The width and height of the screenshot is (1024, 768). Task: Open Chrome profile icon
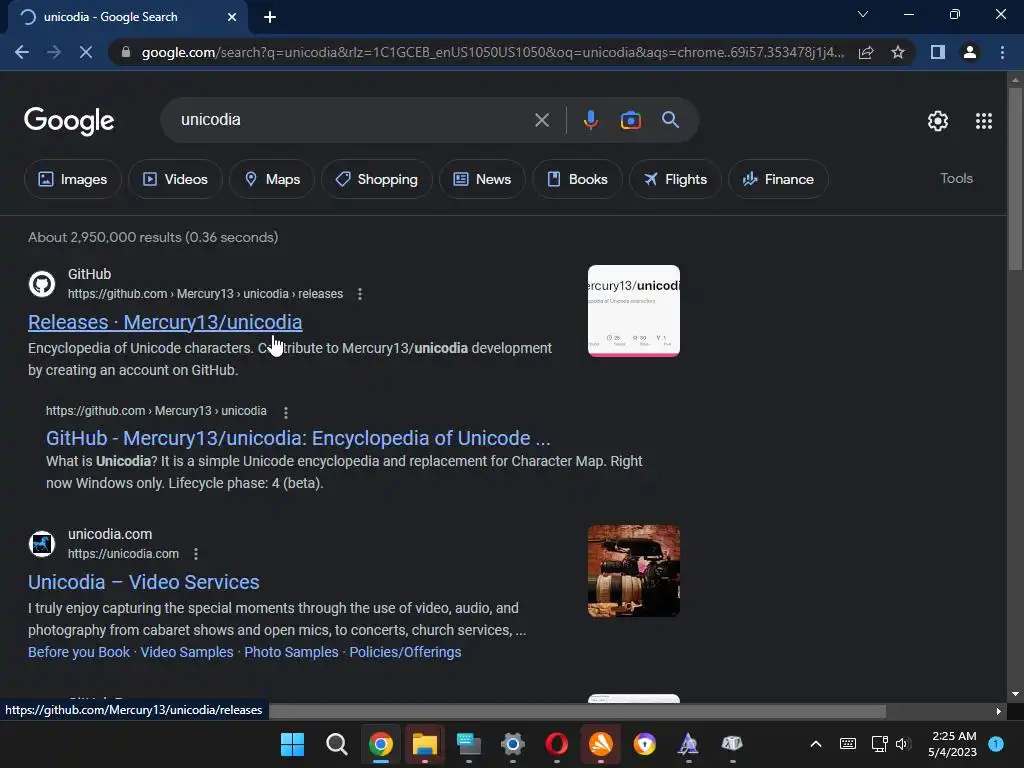click(970, 52)
